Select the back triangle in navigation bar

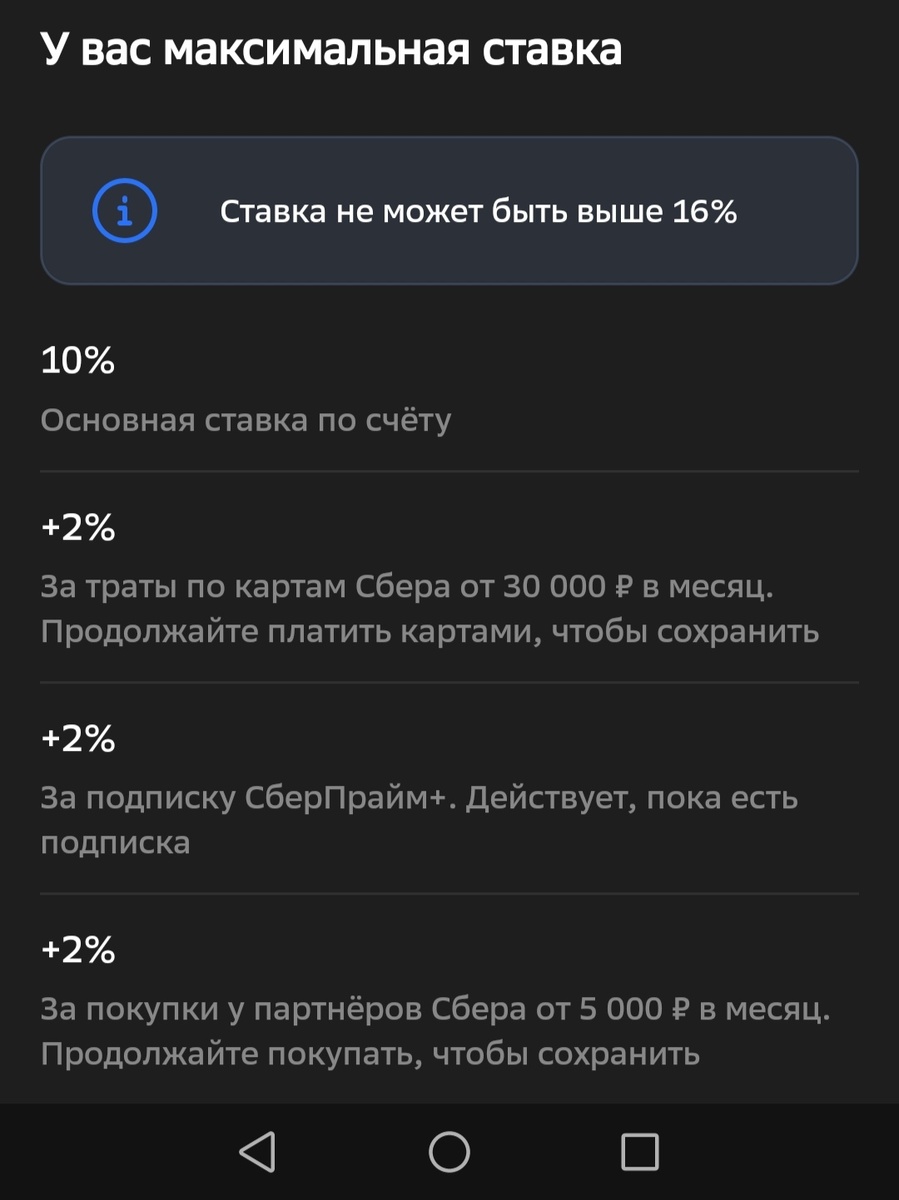[256, 1150]
